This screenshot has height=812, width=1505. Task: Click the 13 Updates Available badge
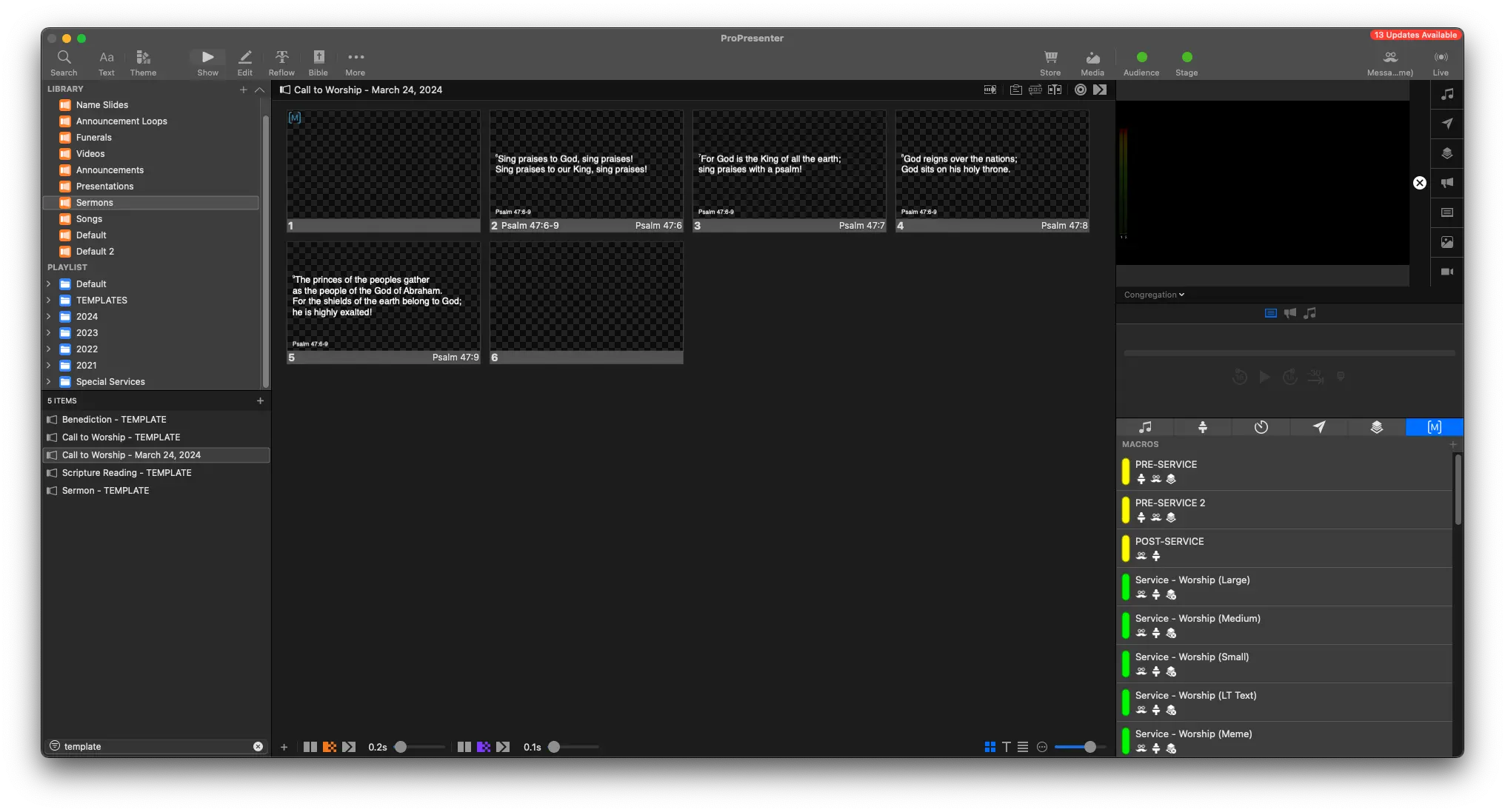click(x=1415, y=35)
